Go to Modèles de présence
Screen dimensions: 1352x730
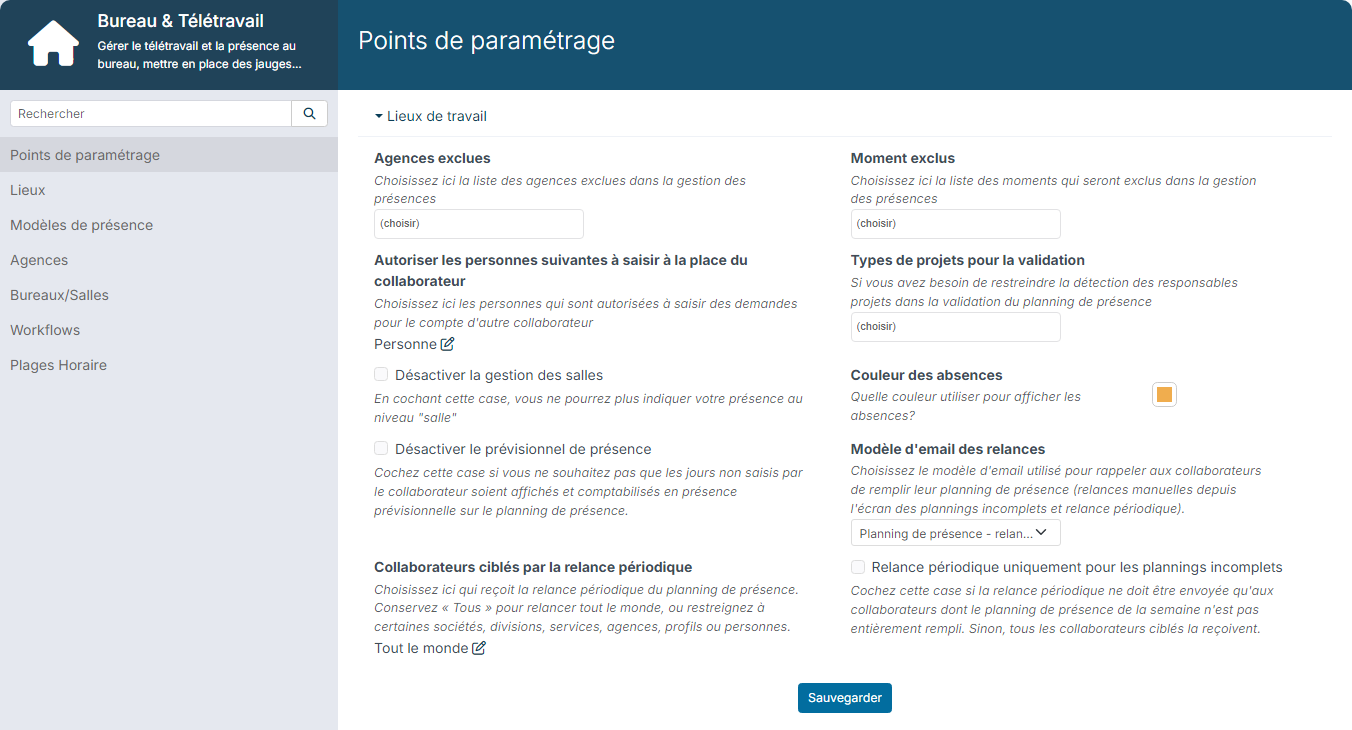tap(169, 225)
